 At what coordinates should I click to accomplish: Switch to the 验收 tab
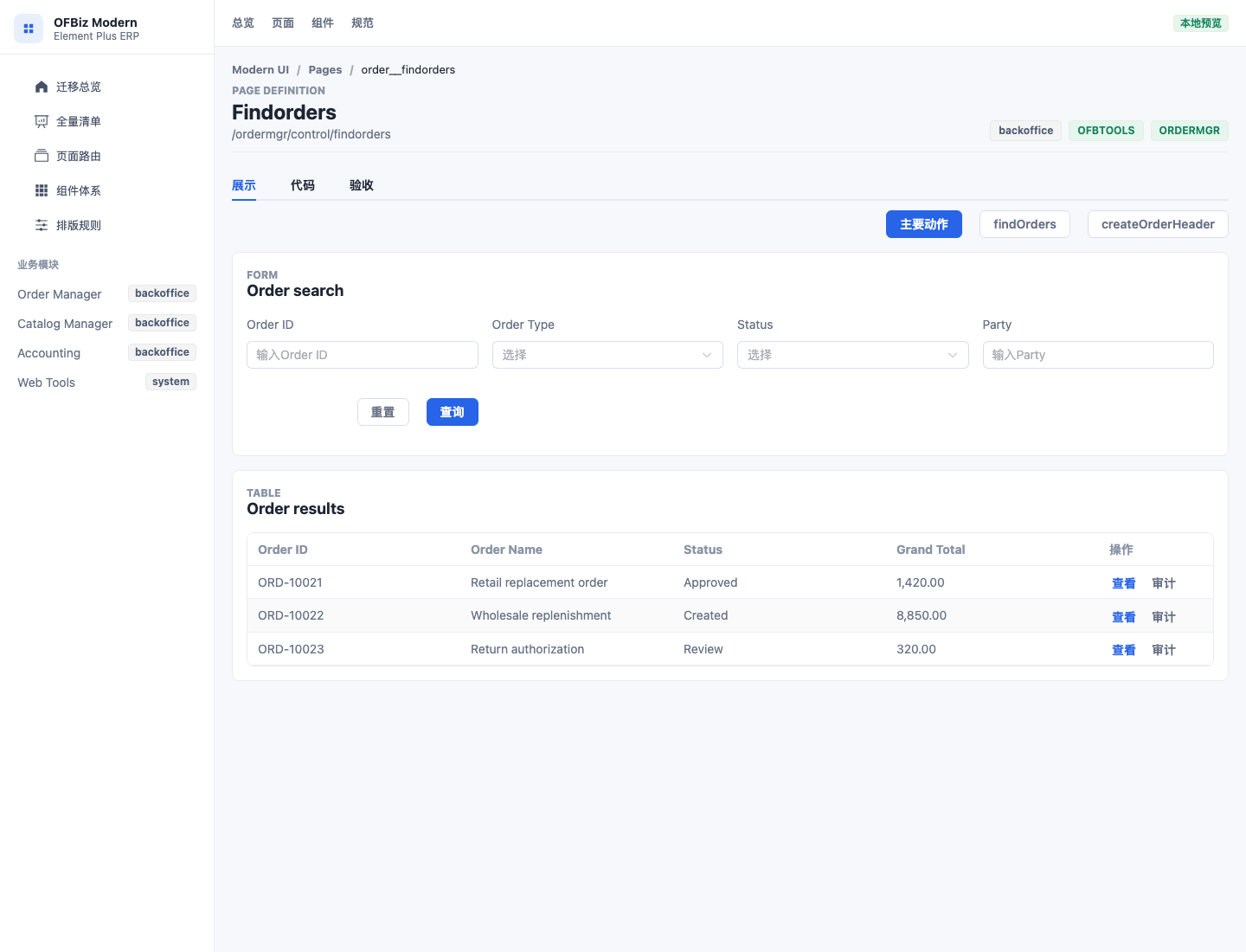click(x=362, y=185)
